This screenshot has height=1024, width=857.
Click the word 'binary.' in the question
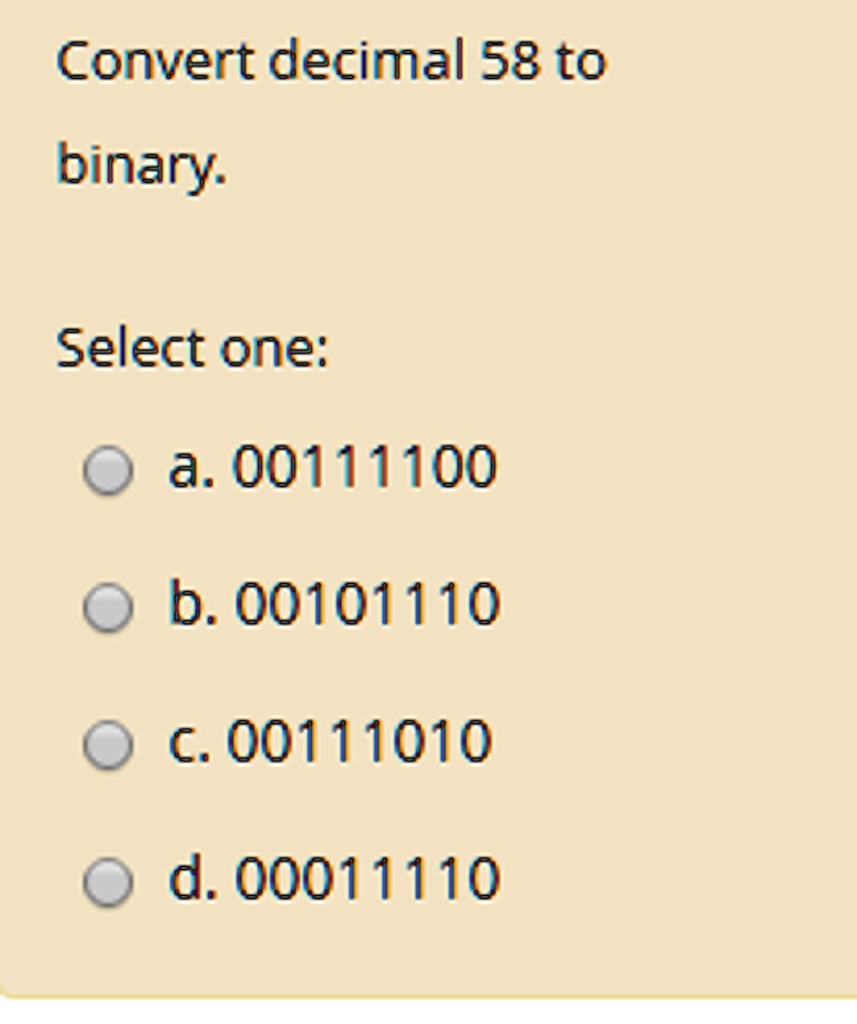141,165
